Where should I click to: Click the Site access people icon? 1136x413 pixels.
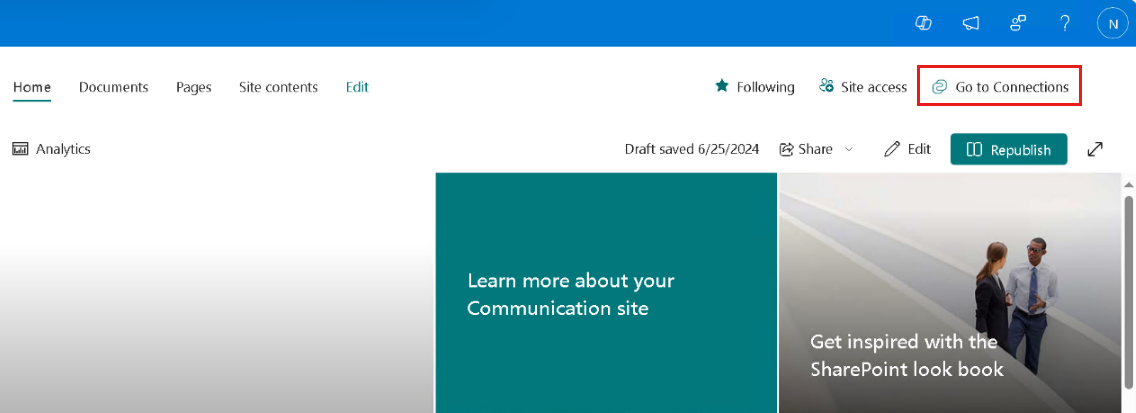click(826, 86)
